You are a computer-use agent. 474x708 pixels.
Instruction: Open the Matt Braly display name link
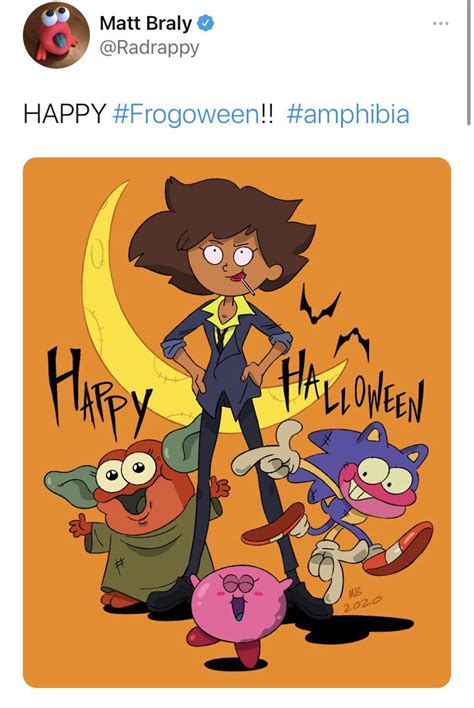(145, 23)
